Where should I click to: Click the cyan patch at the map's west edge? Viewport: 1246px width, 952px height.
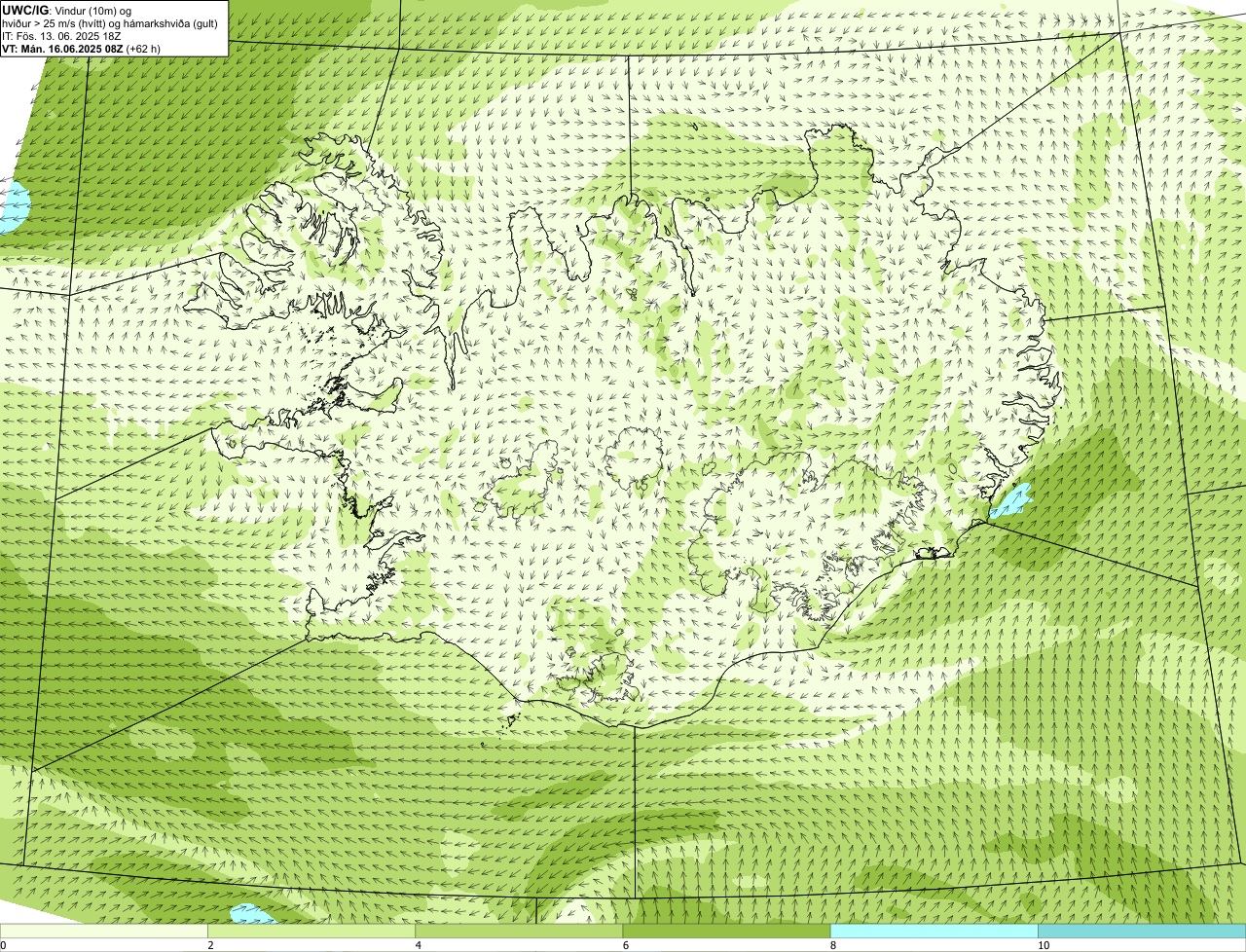(x=15, y=206)
